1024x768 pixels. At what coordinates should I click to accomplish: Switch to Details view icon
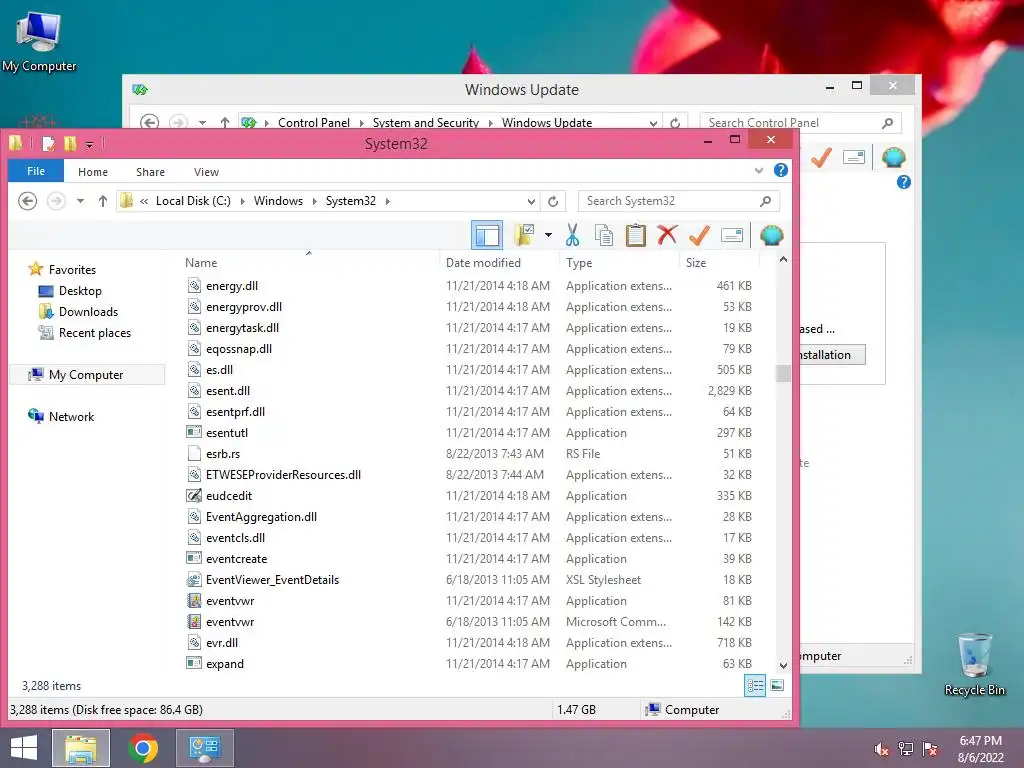pos(755,685)
